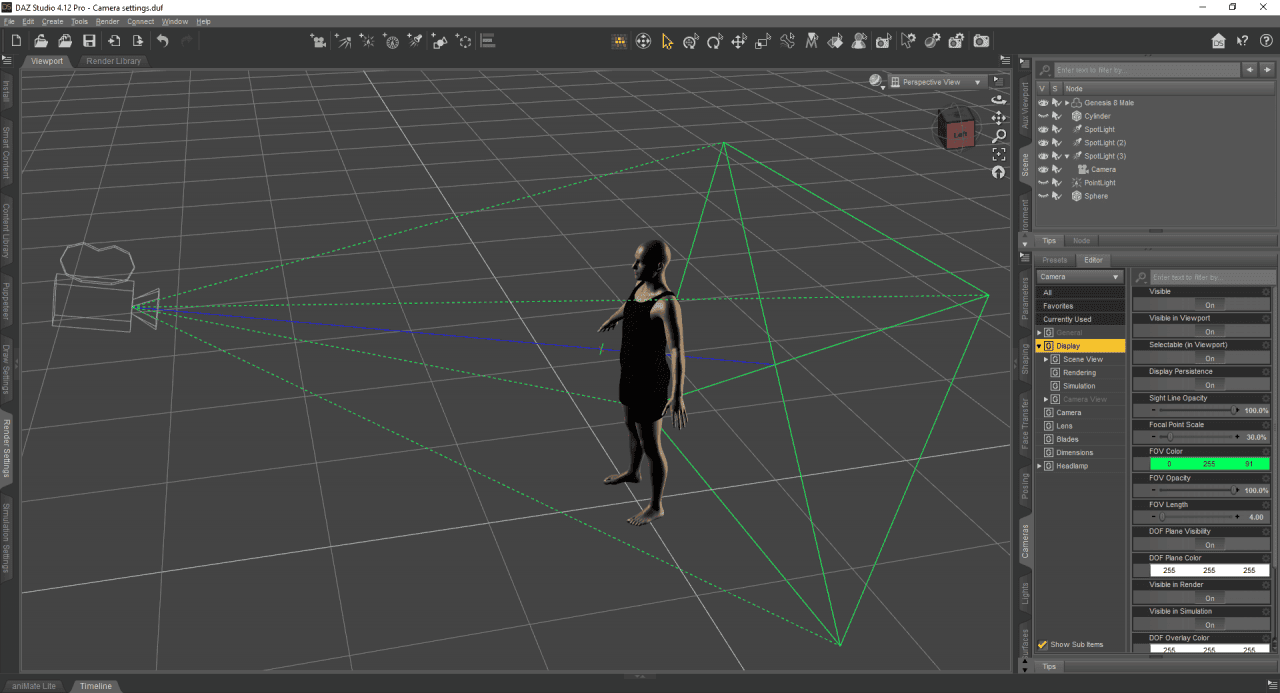1280x693 pixels.
Task: Click the Surface Selection tool icon
Action: (x=835, y=41)
